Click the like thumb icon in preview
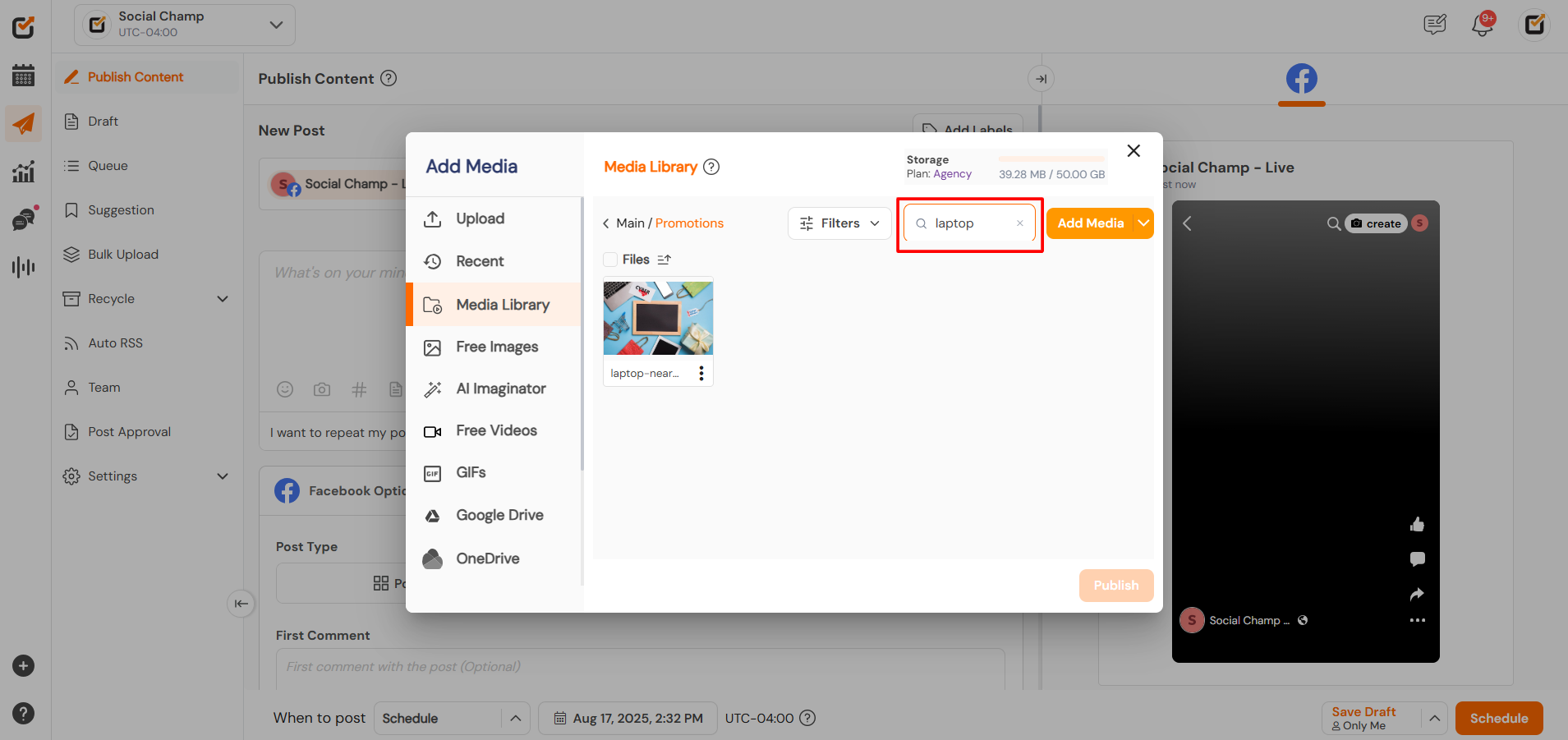 coord(1417,524)
